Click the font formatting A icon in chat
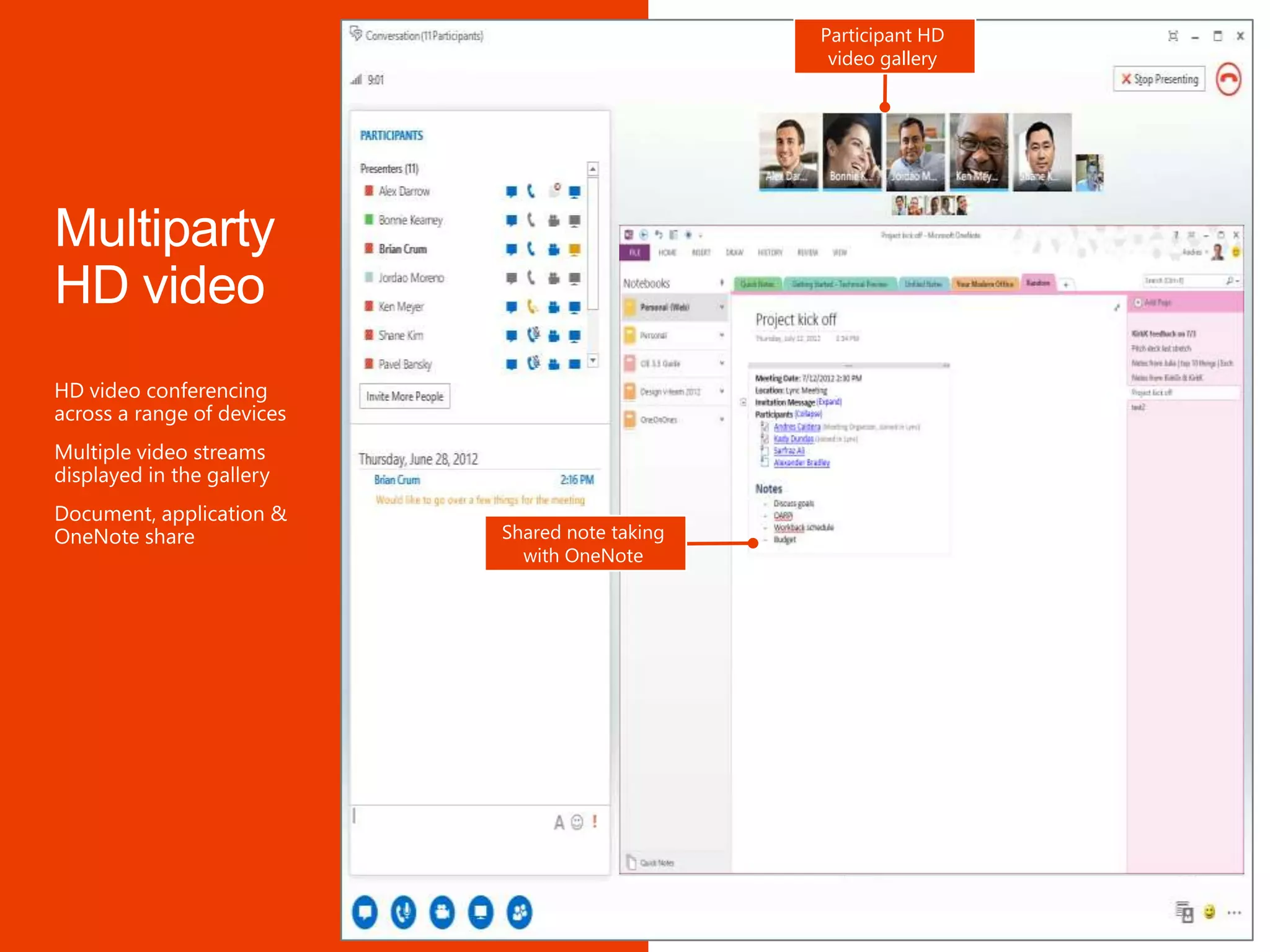This screenshot has height=952, width=1270. point(559,822)
